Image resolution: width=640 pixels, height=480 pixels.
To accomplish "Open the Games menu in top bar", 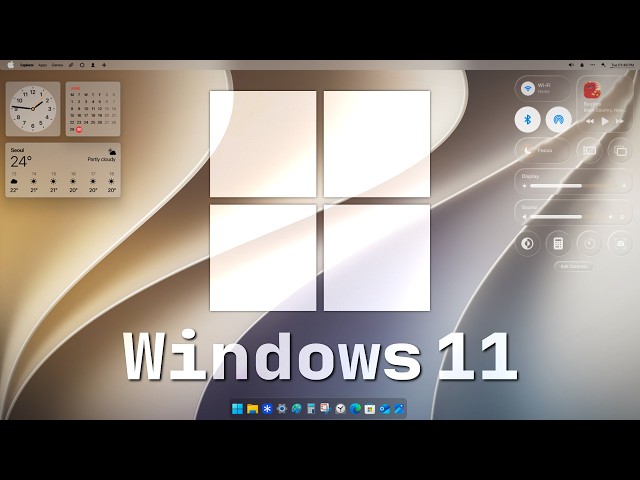I will click(x=57, y=65).
